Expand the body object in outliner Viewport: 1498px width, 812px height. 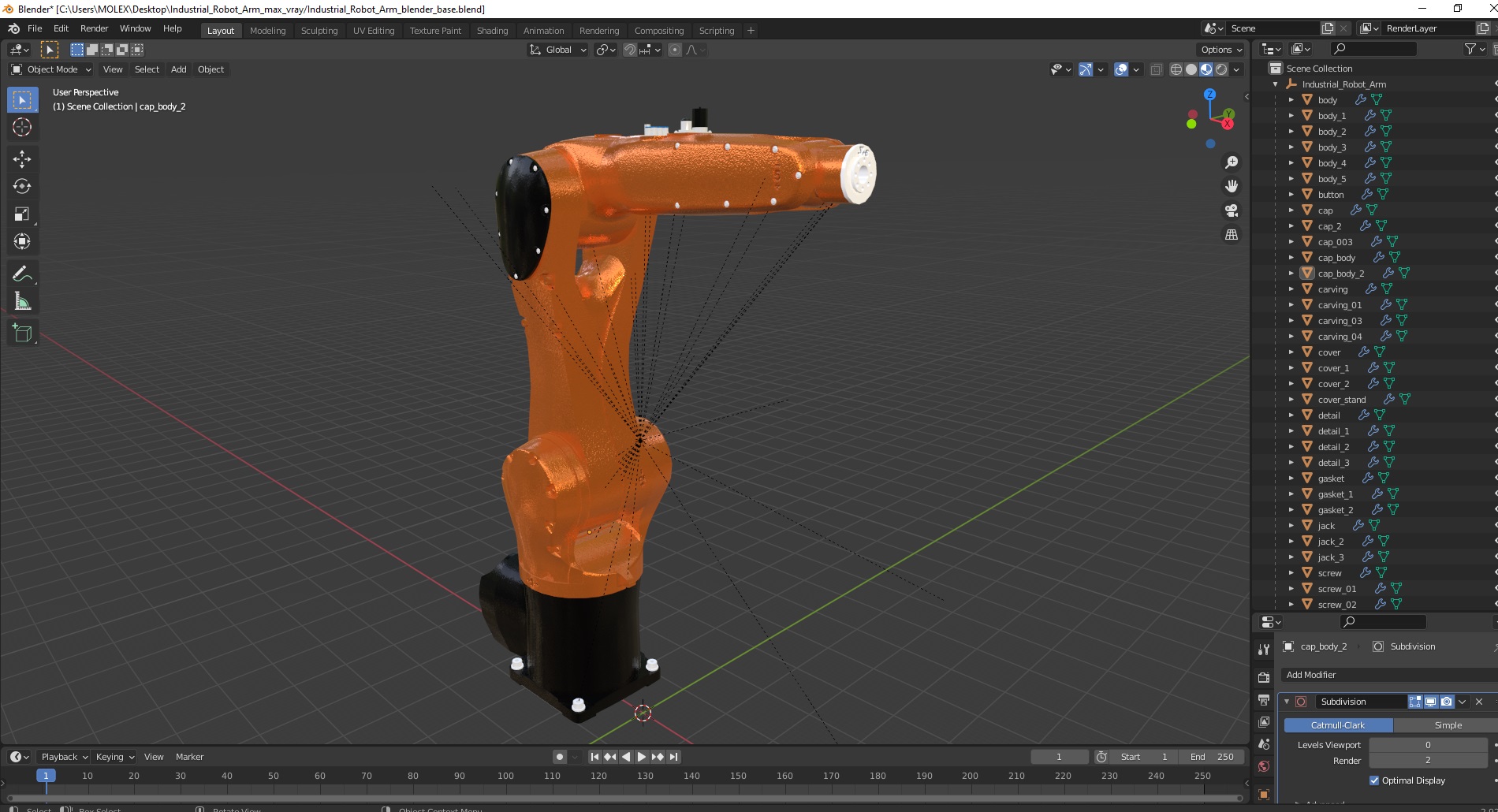click(x=1291, y=100)
